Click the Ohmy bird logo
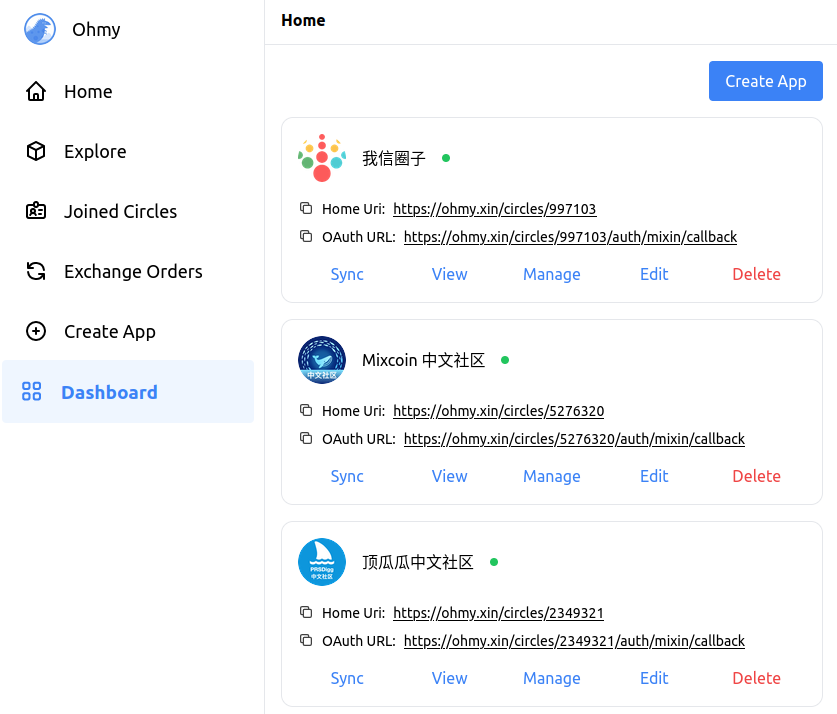 40,29
